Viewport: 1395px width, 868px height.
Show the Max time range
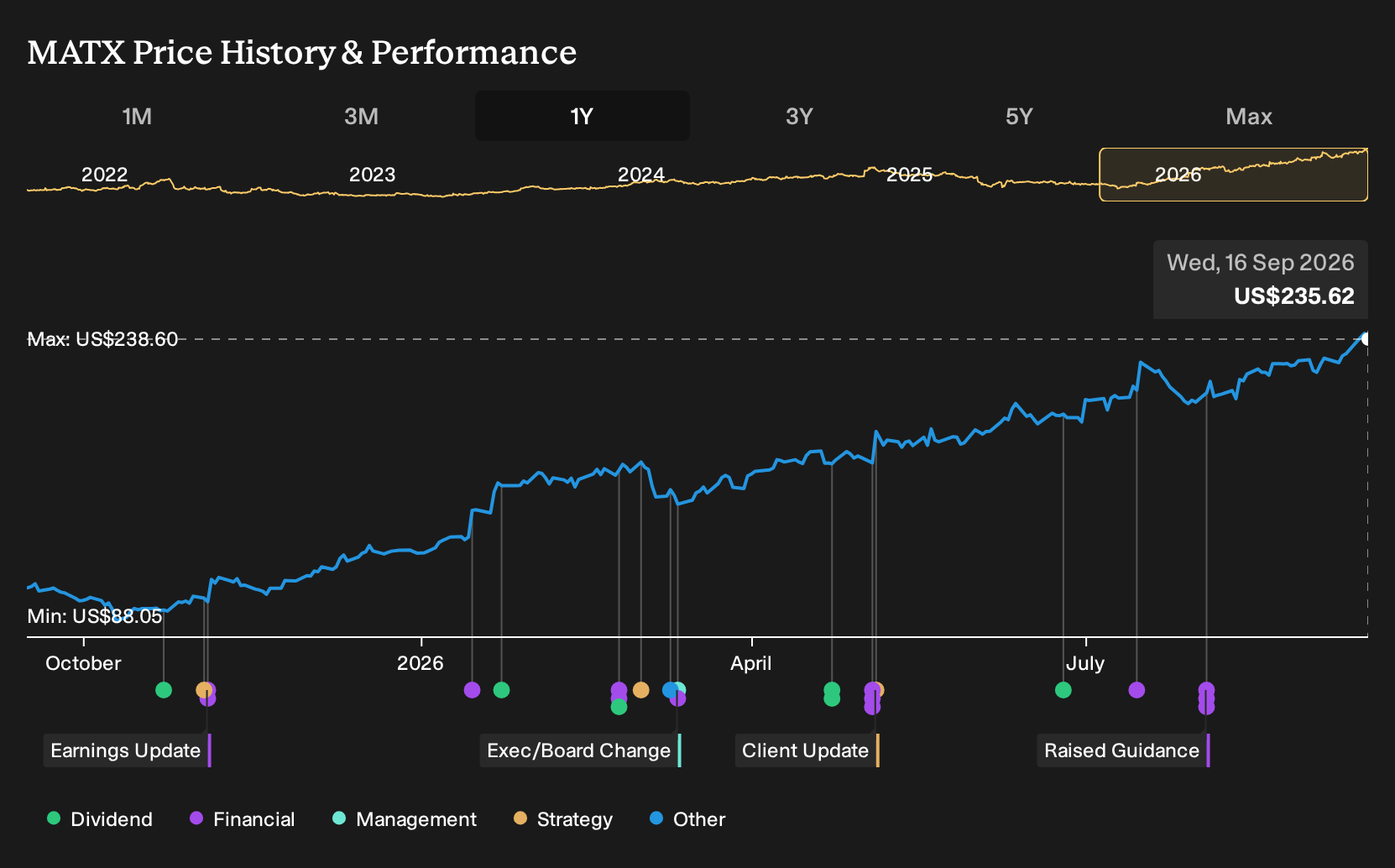tap(1249, 116)
